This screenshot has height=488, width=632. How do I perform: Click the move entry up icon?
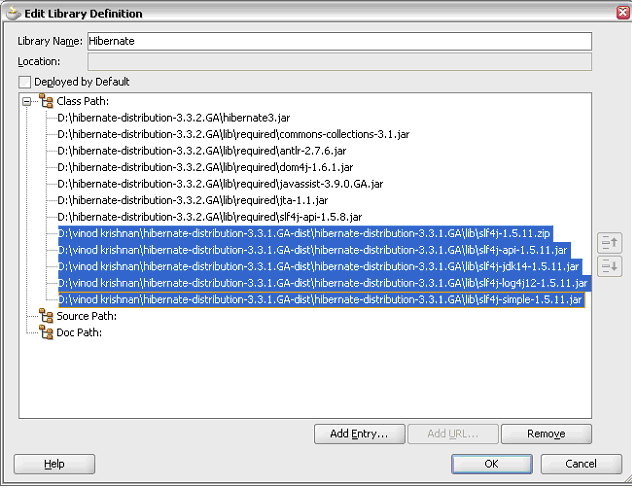pos(609,243)
